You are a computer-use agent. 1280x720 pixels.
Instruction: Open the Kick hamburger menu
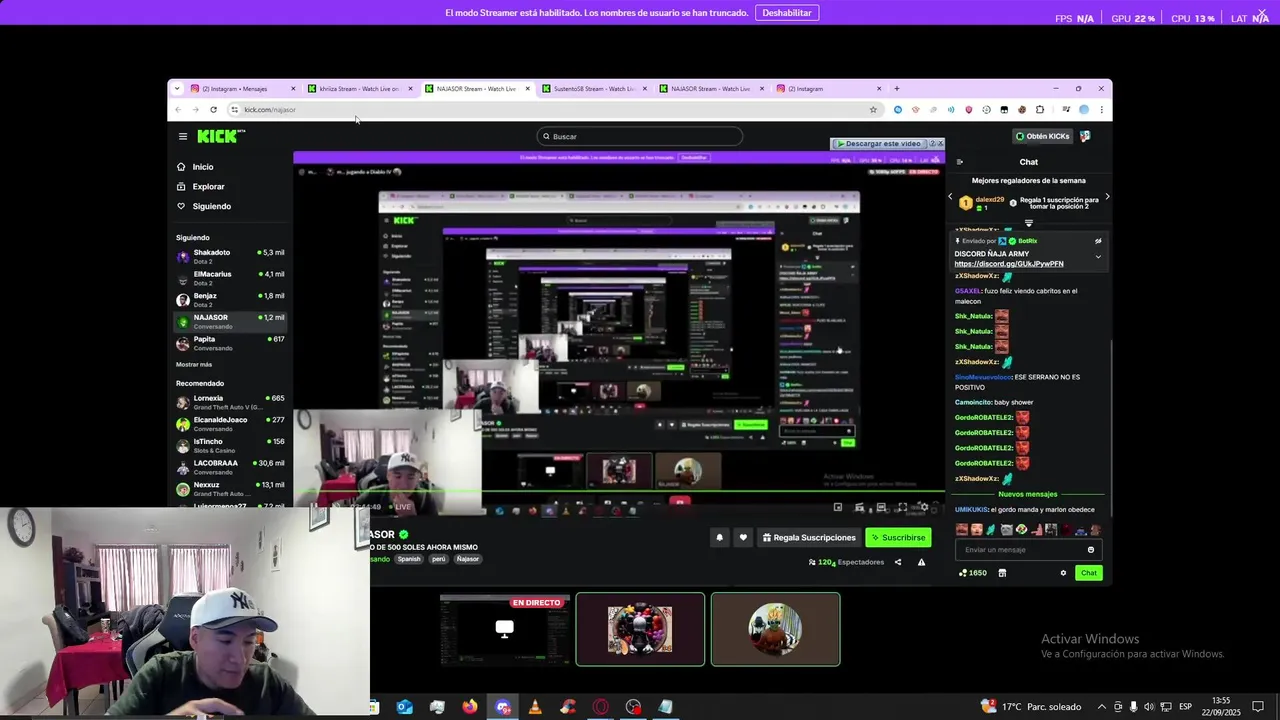click(x=183, y=136)
